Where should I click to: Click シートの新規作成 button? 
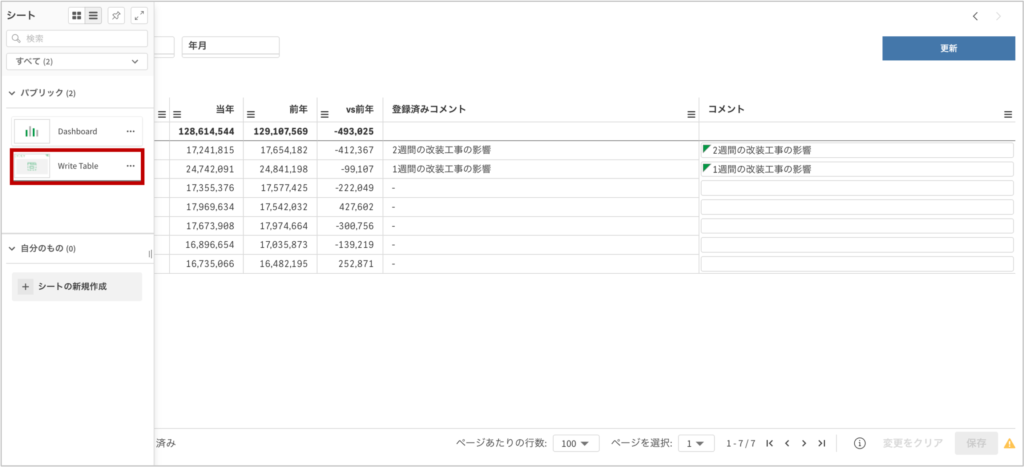click(x=77, y=286)
